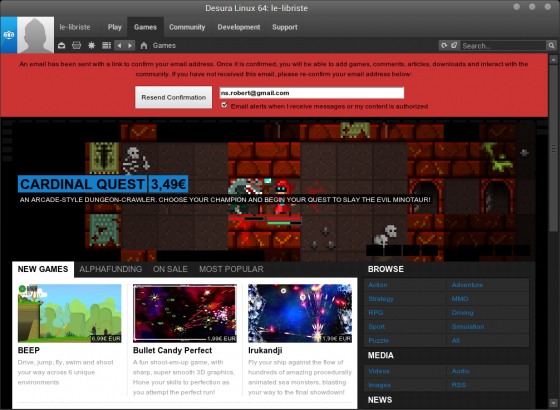Viewport: 560px width, 410px height.
Task: Click the 3,49€ price label
Action: coord(168,184)
